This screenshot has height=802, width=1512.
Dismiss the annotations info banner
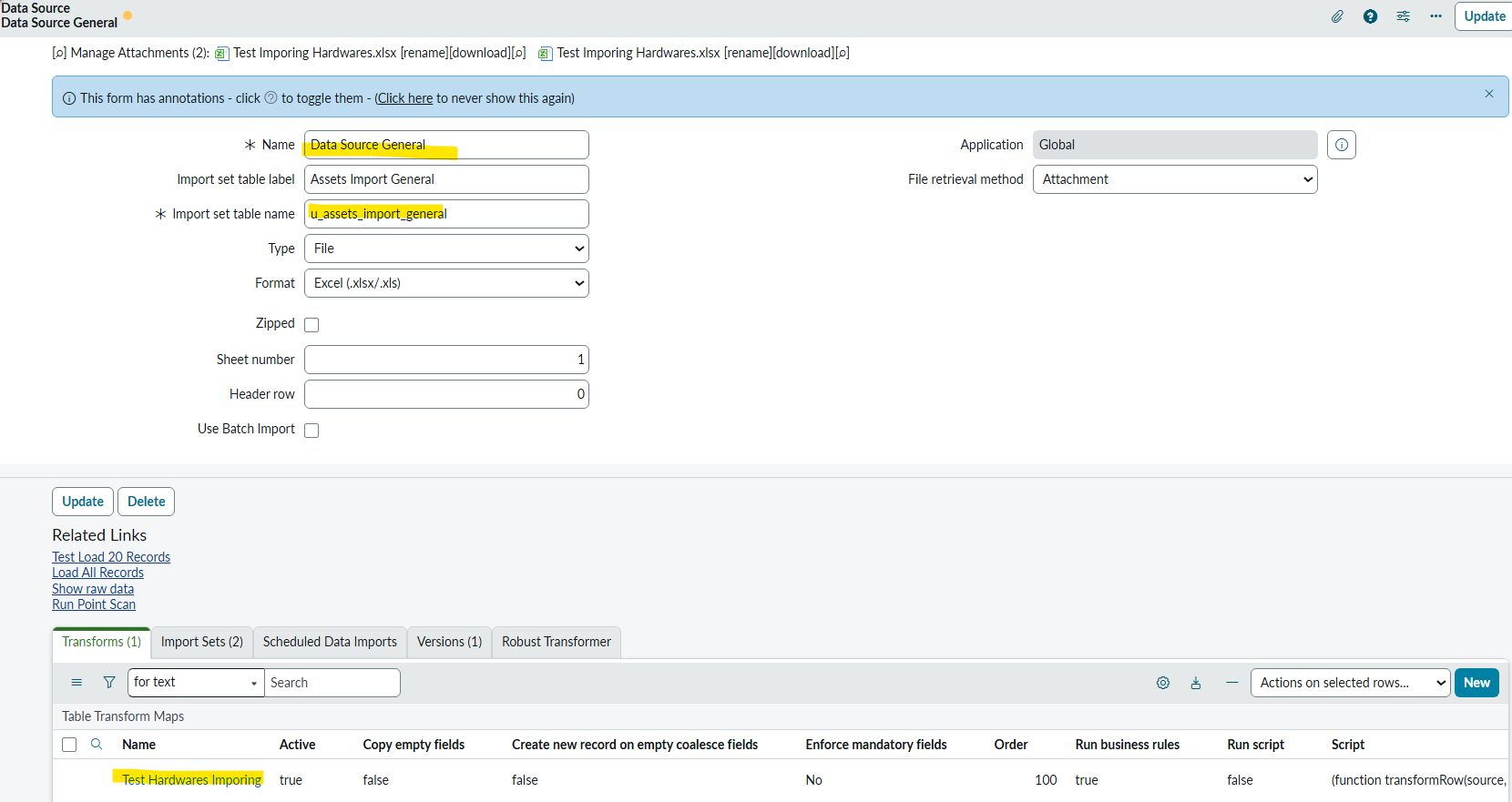point(1489,94)
